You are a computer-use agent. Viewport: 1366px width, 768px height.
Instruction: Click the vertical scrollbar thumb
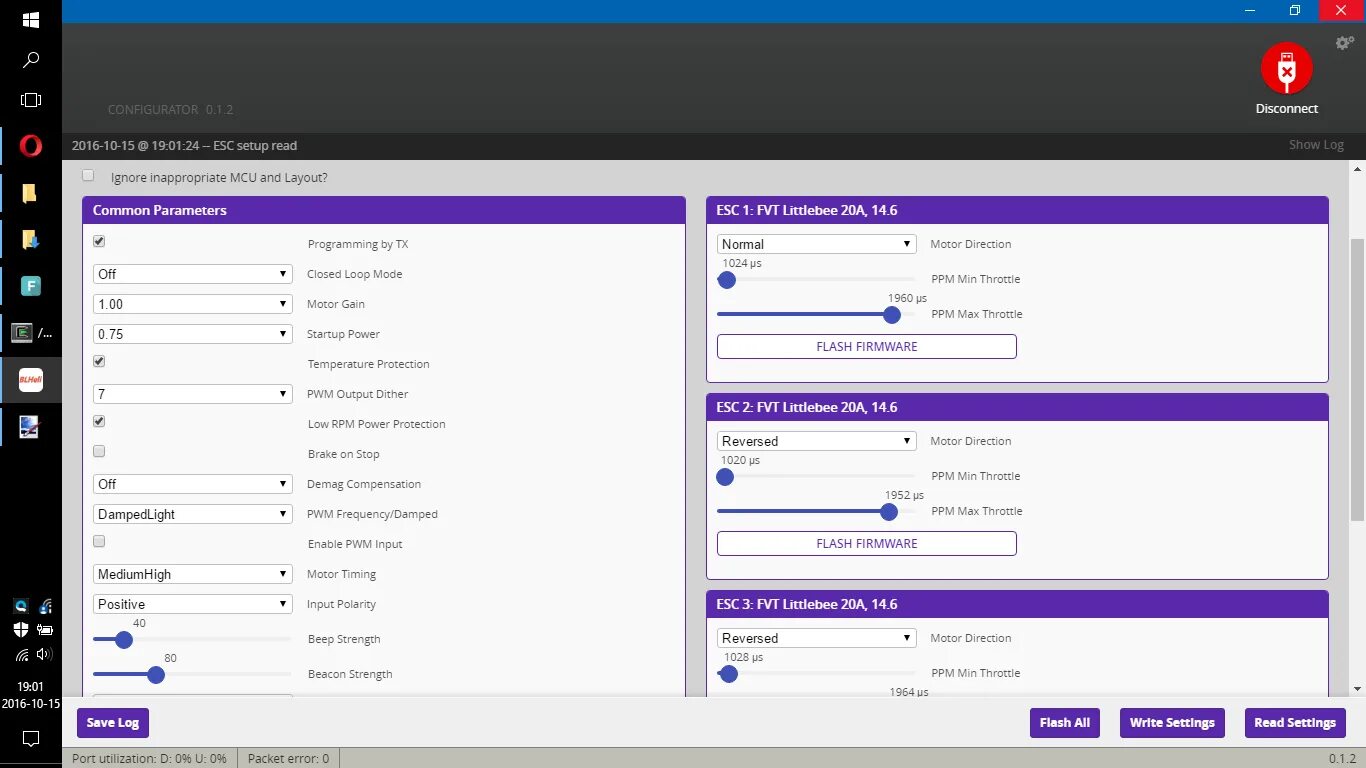(x=1357, y=379)
